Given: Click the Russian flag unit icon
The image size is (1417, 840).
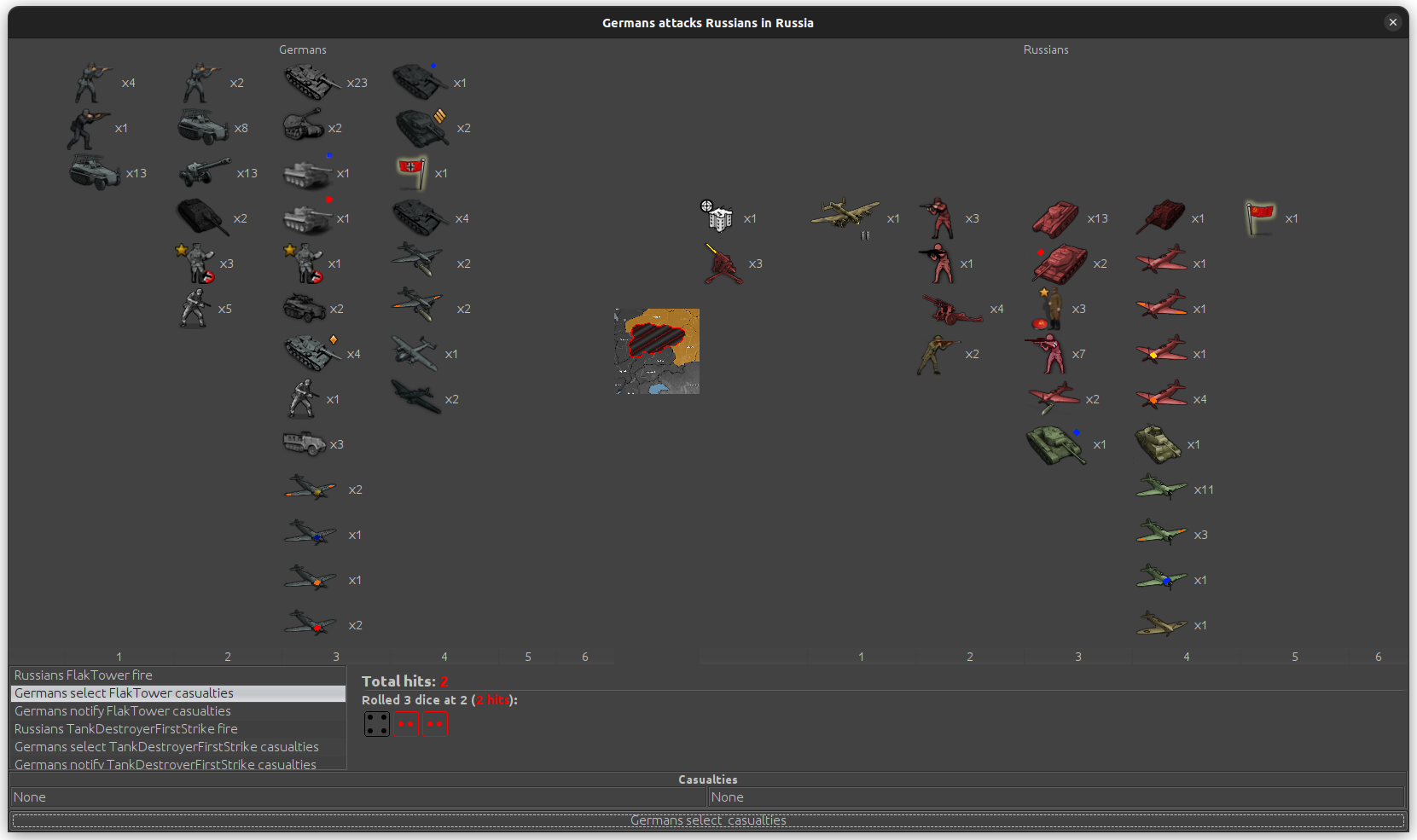Looking at the screenshot, I should pyautogui.click(x=1260, y=218).
